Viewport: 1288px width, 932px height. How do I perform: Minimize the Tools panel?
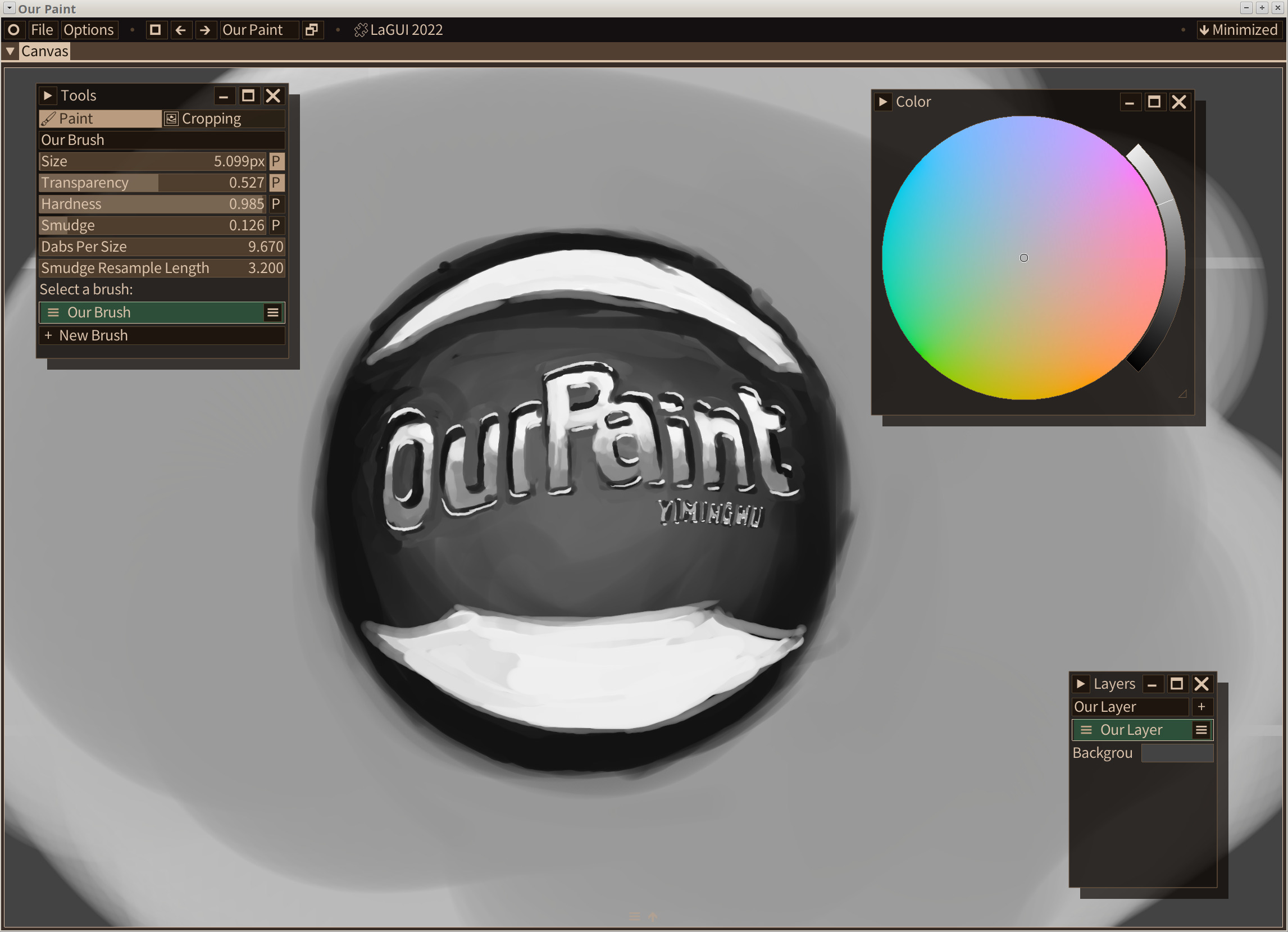coord(223,96)
